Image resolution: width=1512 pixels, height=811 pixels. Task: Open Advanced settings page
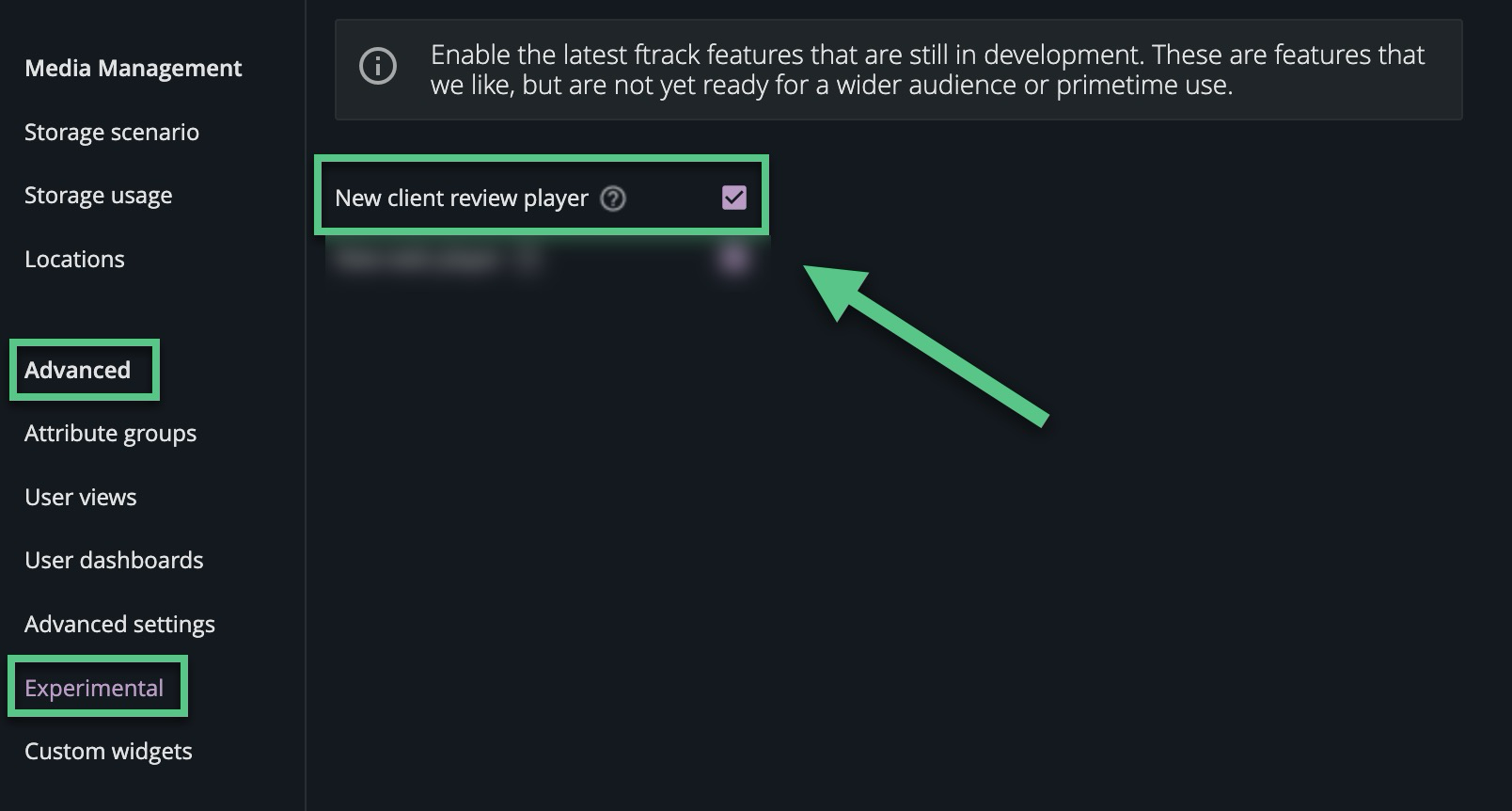pyautogui.click(x=119, y=623)
